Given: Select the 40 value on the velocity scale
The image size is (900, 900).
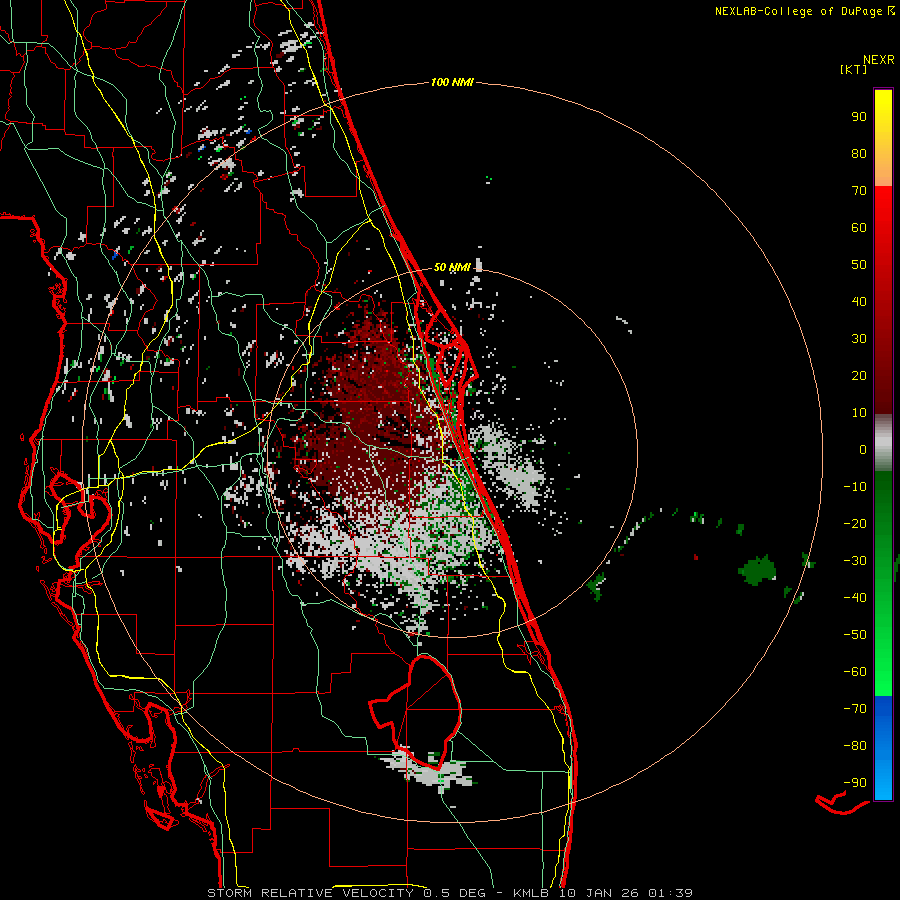Looking at the screenshot, I should (x=859, y=301).
